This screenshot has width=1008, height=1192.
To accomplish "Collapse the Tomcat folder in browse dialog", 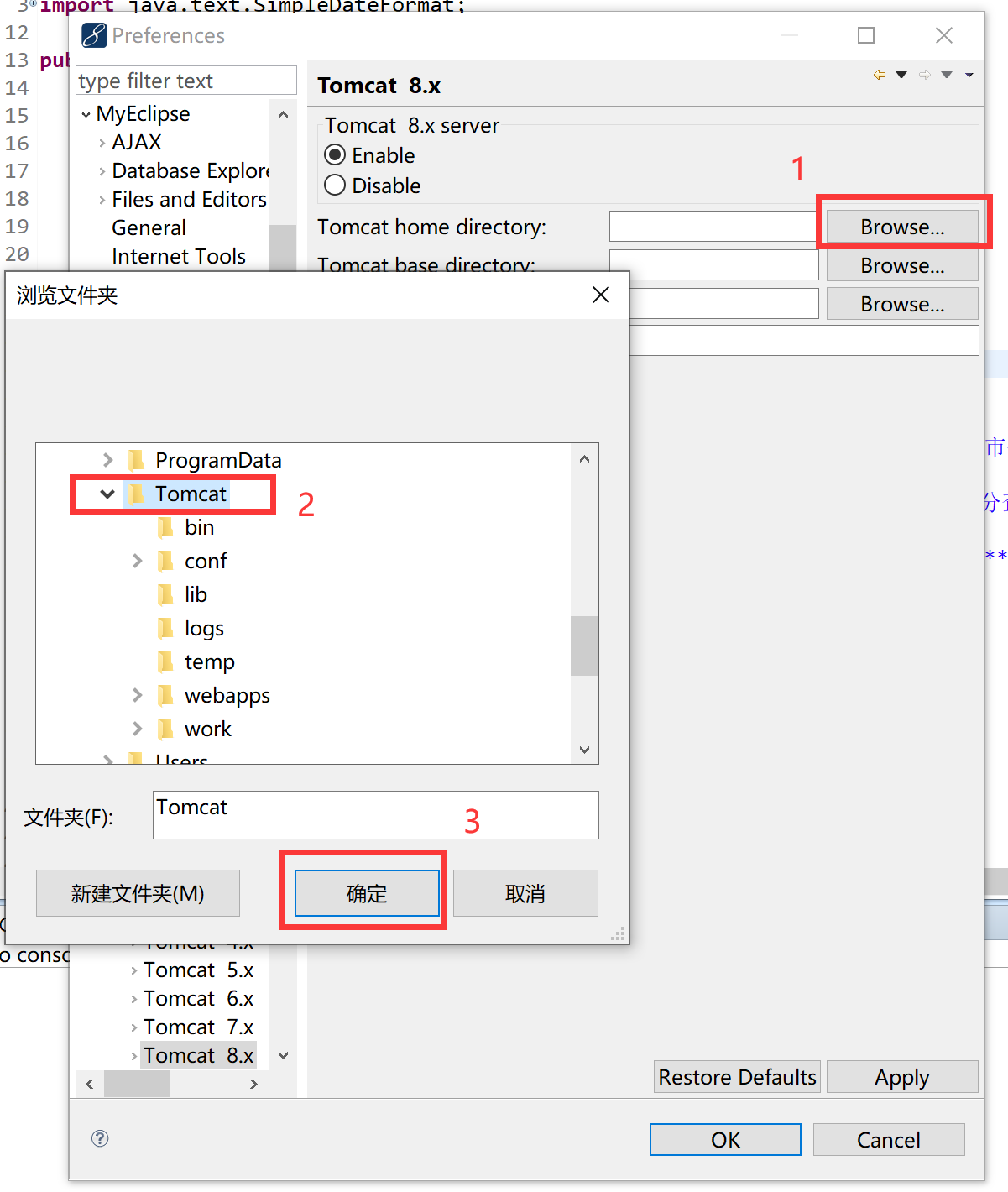I will pyautogui.click(x=107, y=494).
